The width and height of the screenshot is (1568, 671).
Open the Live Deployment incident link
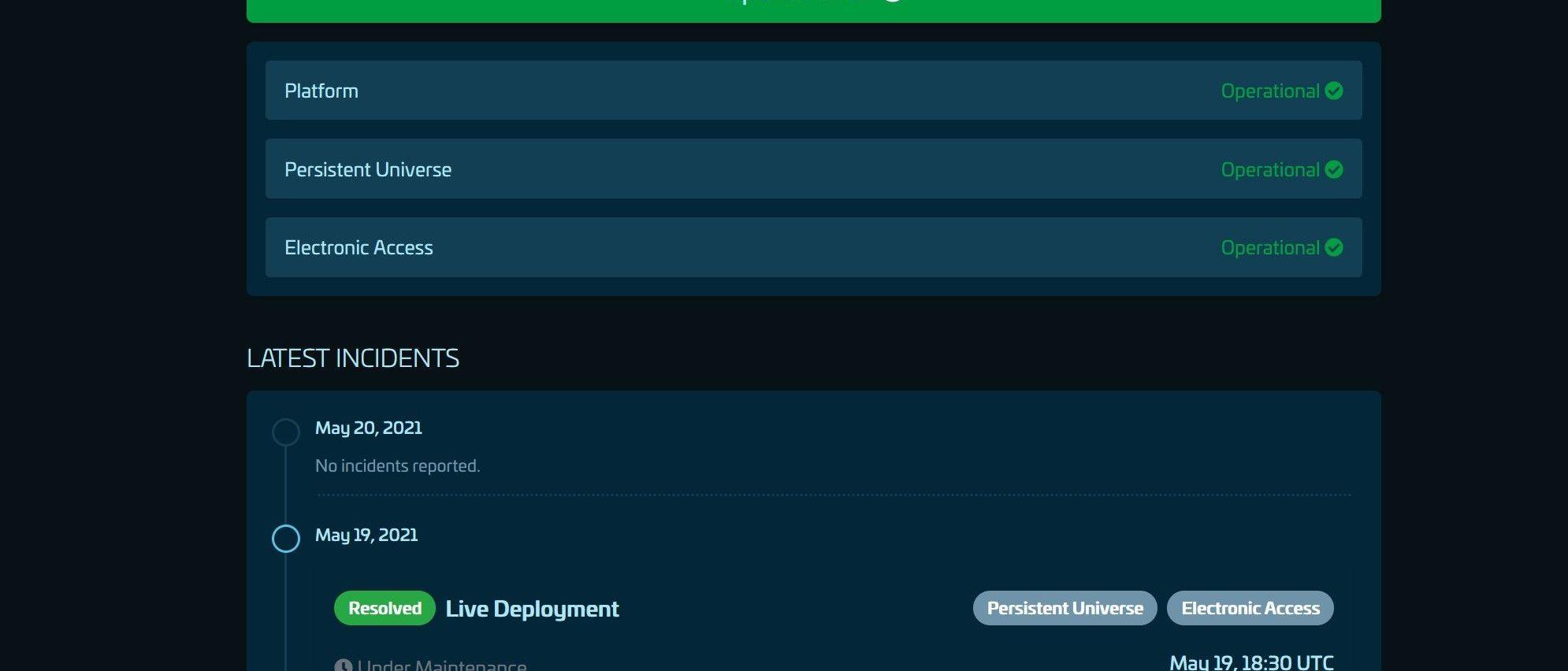click(532, 609)
